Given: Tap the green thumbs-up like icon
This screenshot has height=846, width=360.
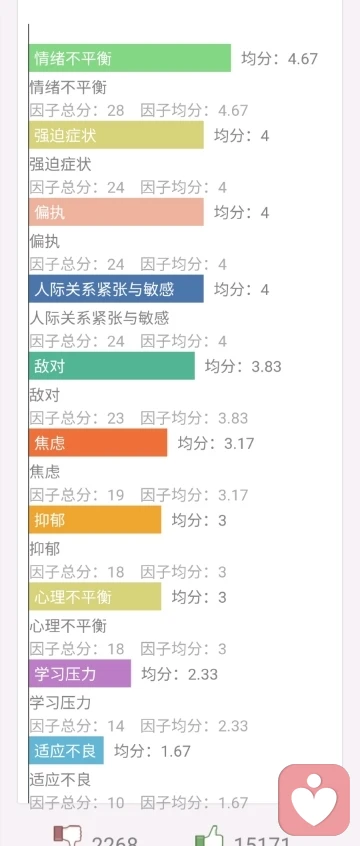Looking at the screenshot, I should (x=209, y=835).
